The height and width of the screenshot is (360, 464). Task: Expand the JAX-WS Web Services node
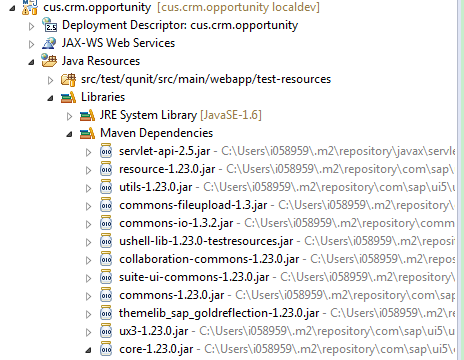[31, 44]
